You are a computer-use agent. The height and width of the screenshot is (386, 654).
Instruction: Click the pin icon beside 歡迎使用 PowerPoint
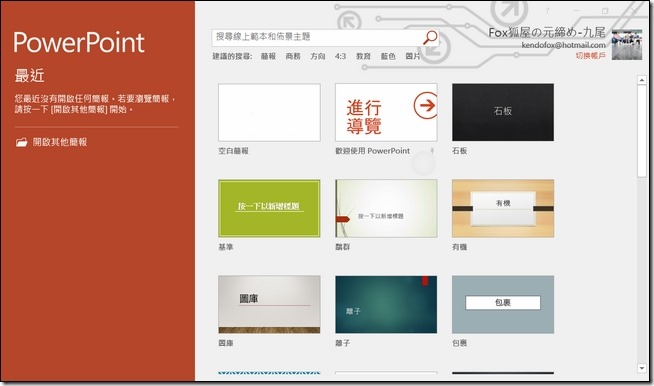(x=432, y=151)
